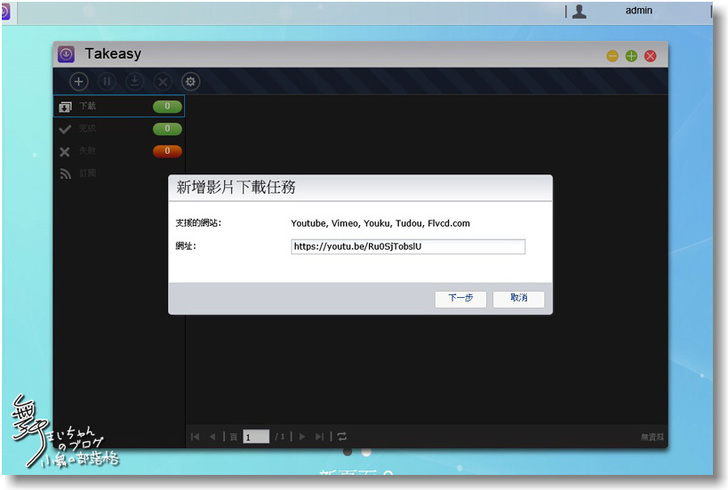
Task: Open the admin account menu
Action: pyautogui.click(x=638, y=10)
